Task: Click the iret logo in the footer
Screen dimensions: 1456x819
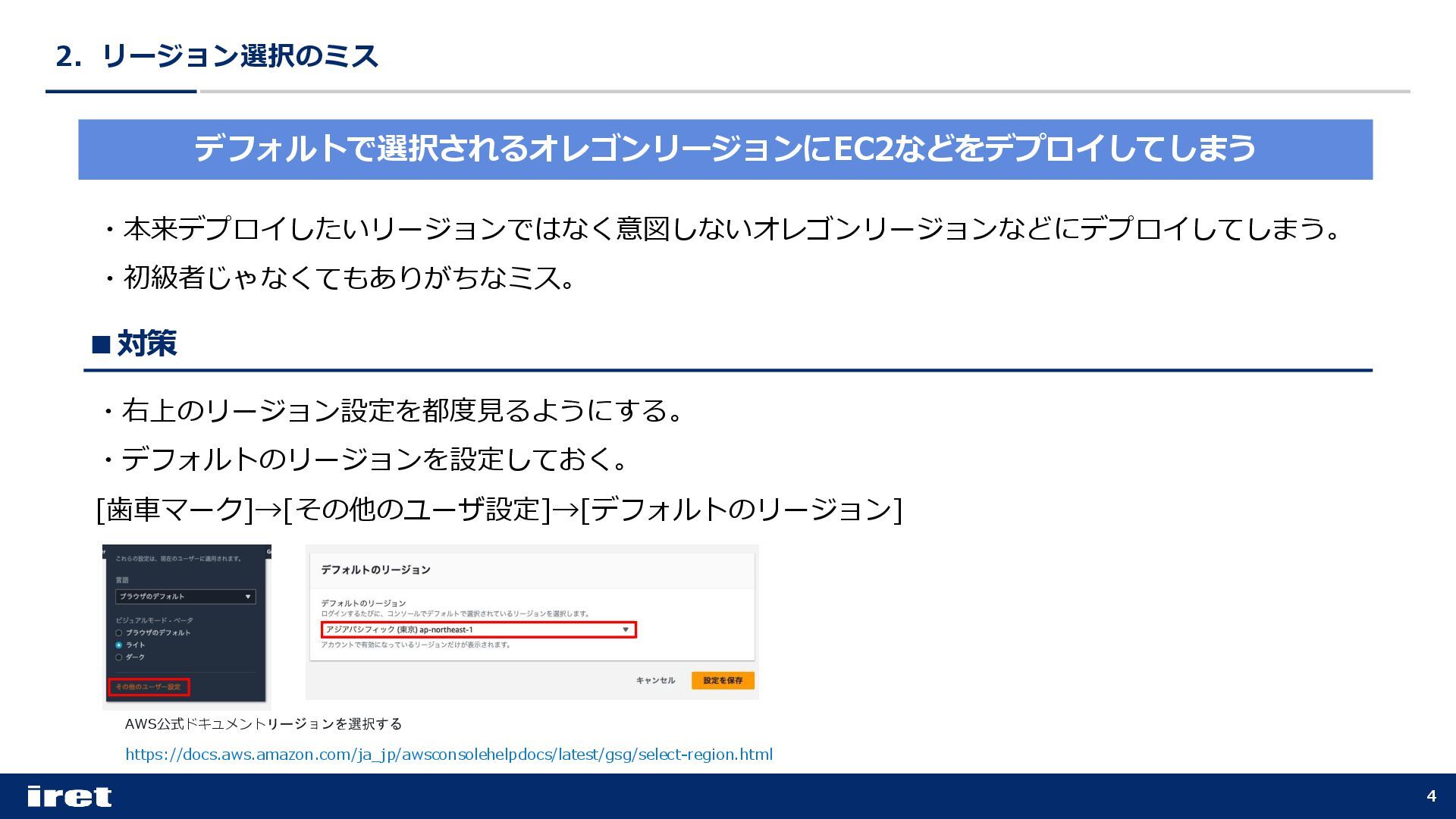Action: [69, 796]
